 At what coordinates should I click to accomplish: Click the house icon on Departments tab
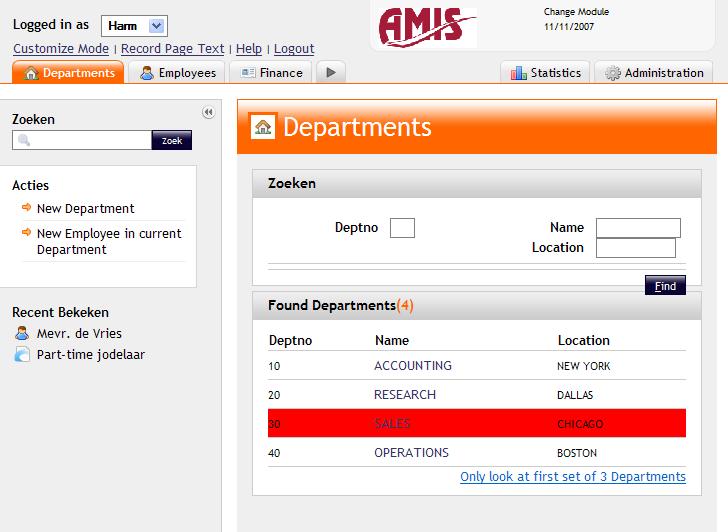31,73
